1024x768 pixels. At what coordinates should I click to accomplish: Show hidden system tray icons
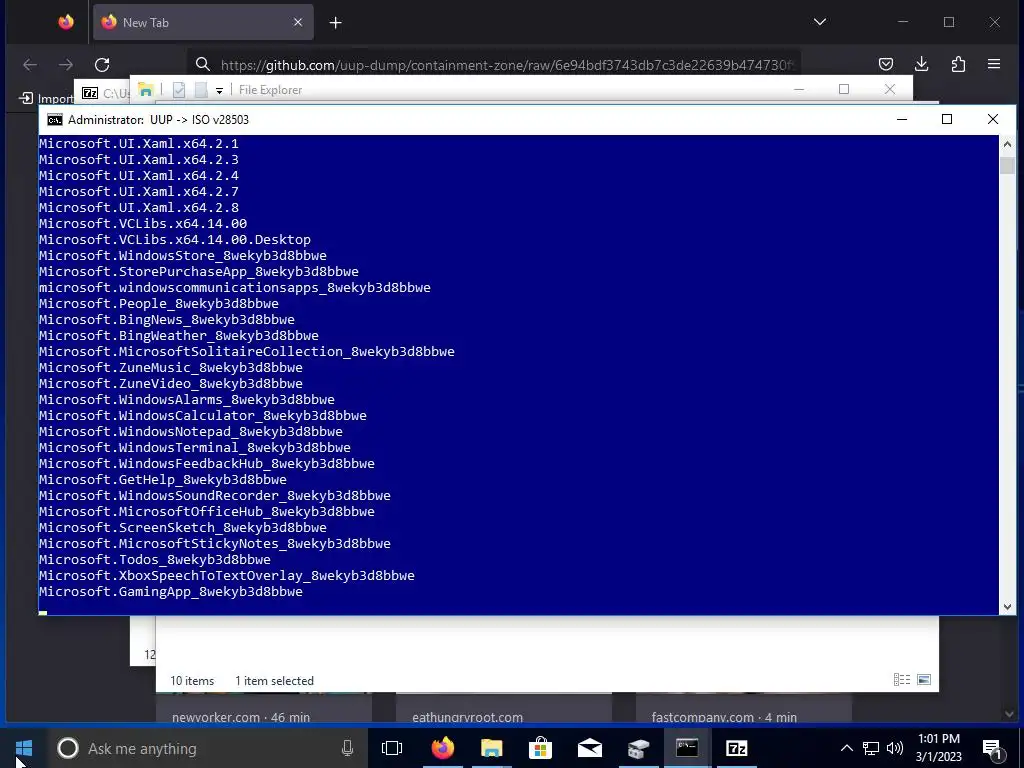pyautogui.click(x=846, y=748)
